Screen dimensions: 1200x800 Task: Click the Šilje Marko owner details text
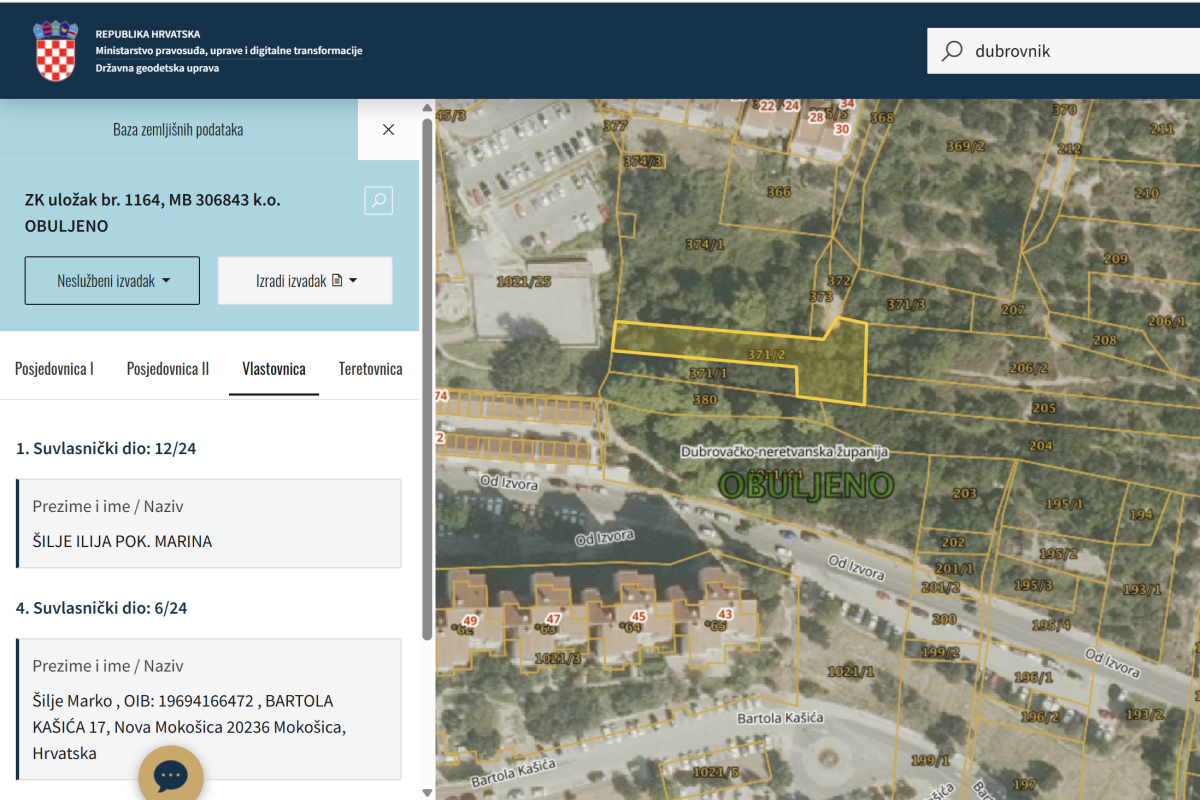[189, 727]
